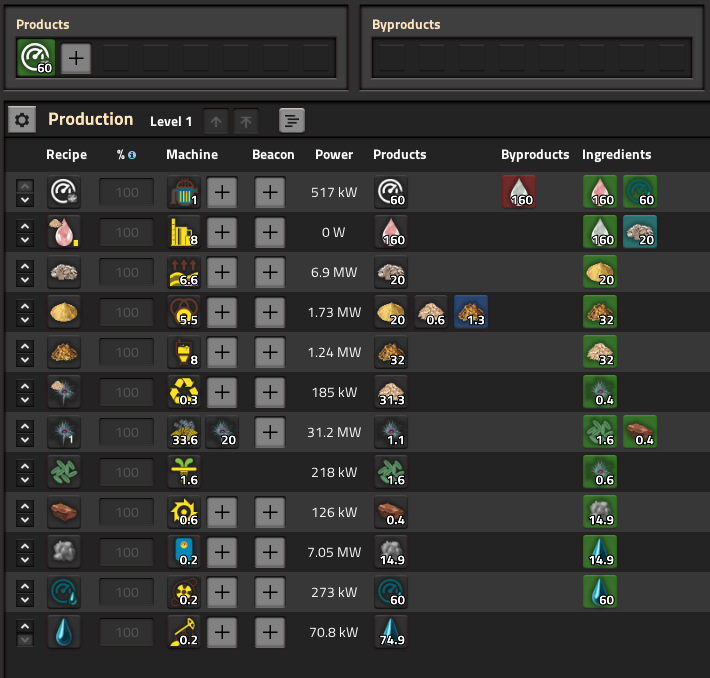
Task: Click blue-highlighted product icon showing 1.3
Action: (x=471, y=312)
